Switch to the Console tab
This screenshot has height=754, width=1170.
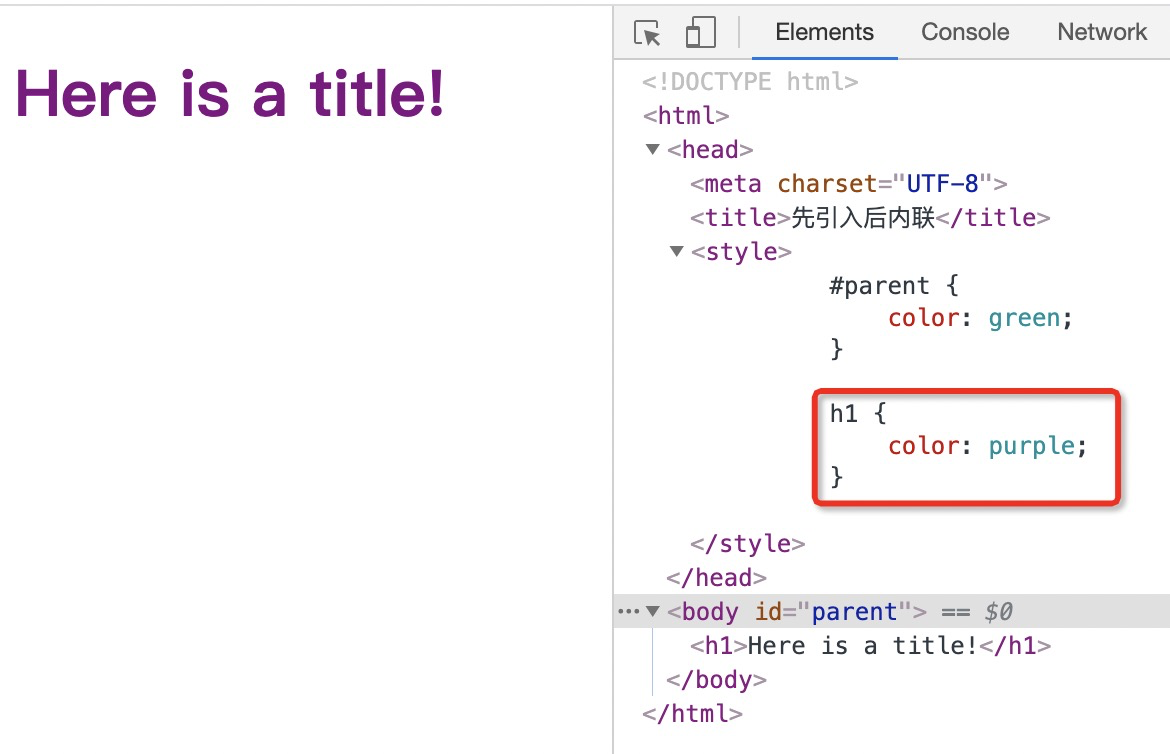tap(965, 32)
